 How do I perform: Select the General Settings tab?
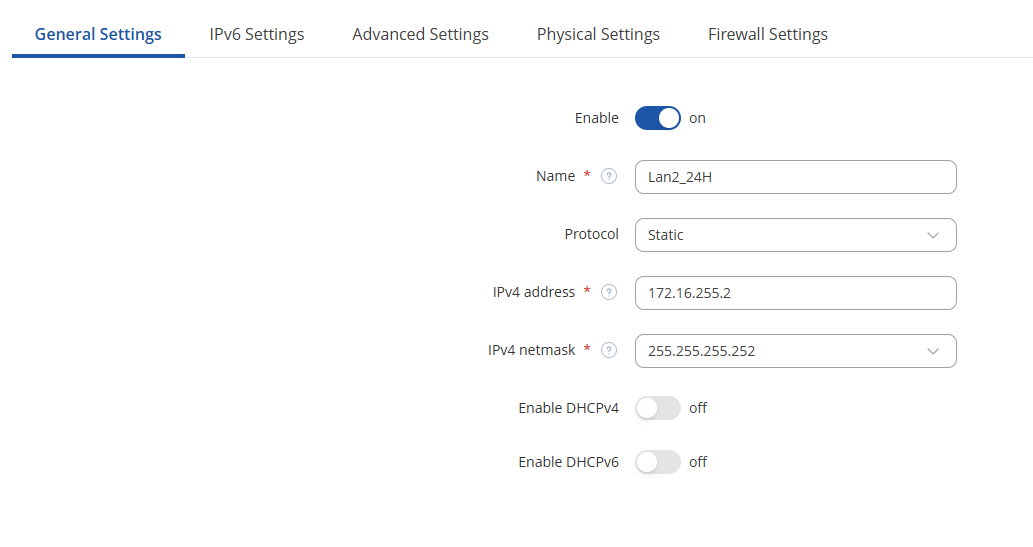click(x=98, y=34)
